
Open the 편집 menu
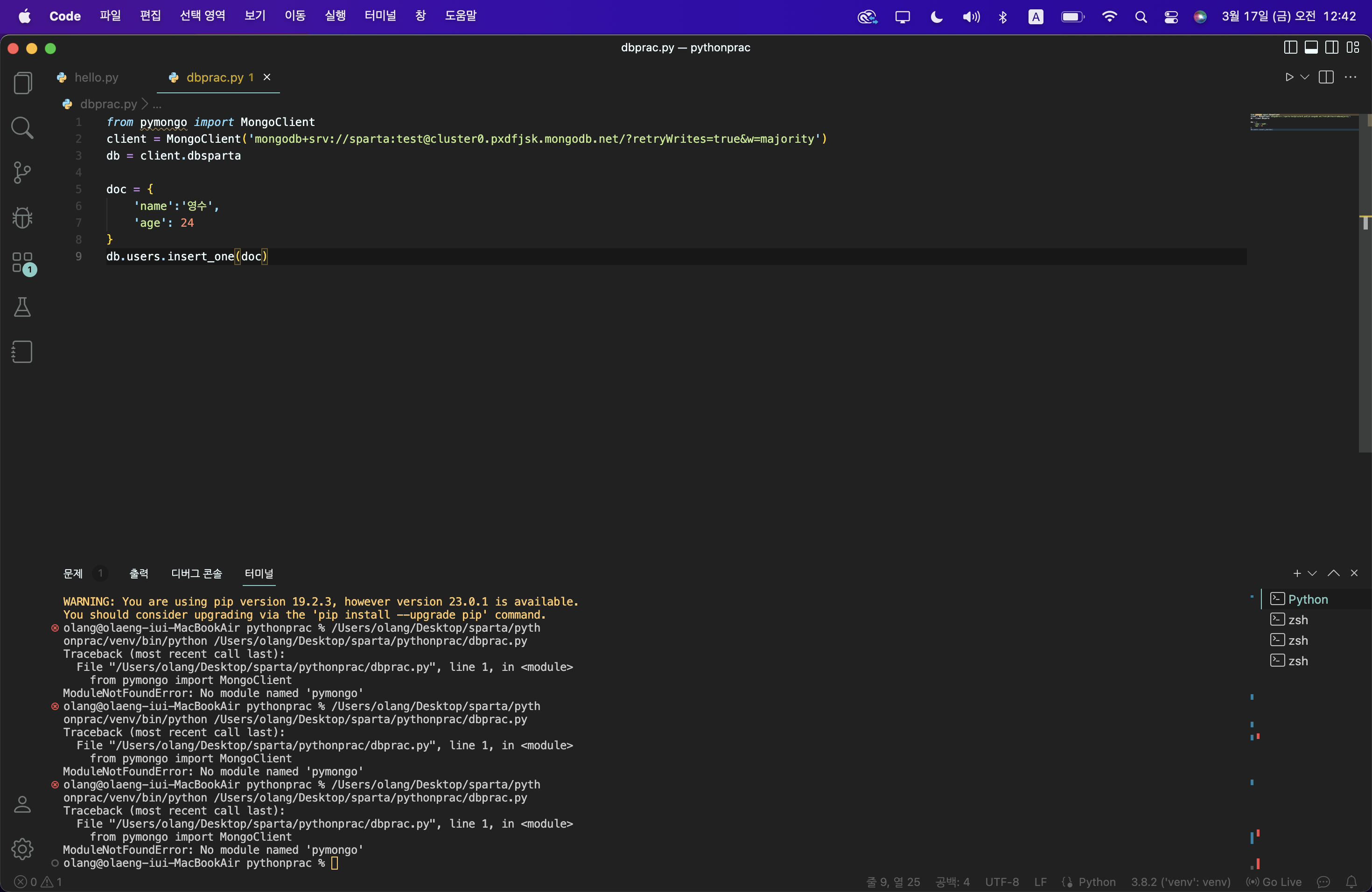[150, 16]
